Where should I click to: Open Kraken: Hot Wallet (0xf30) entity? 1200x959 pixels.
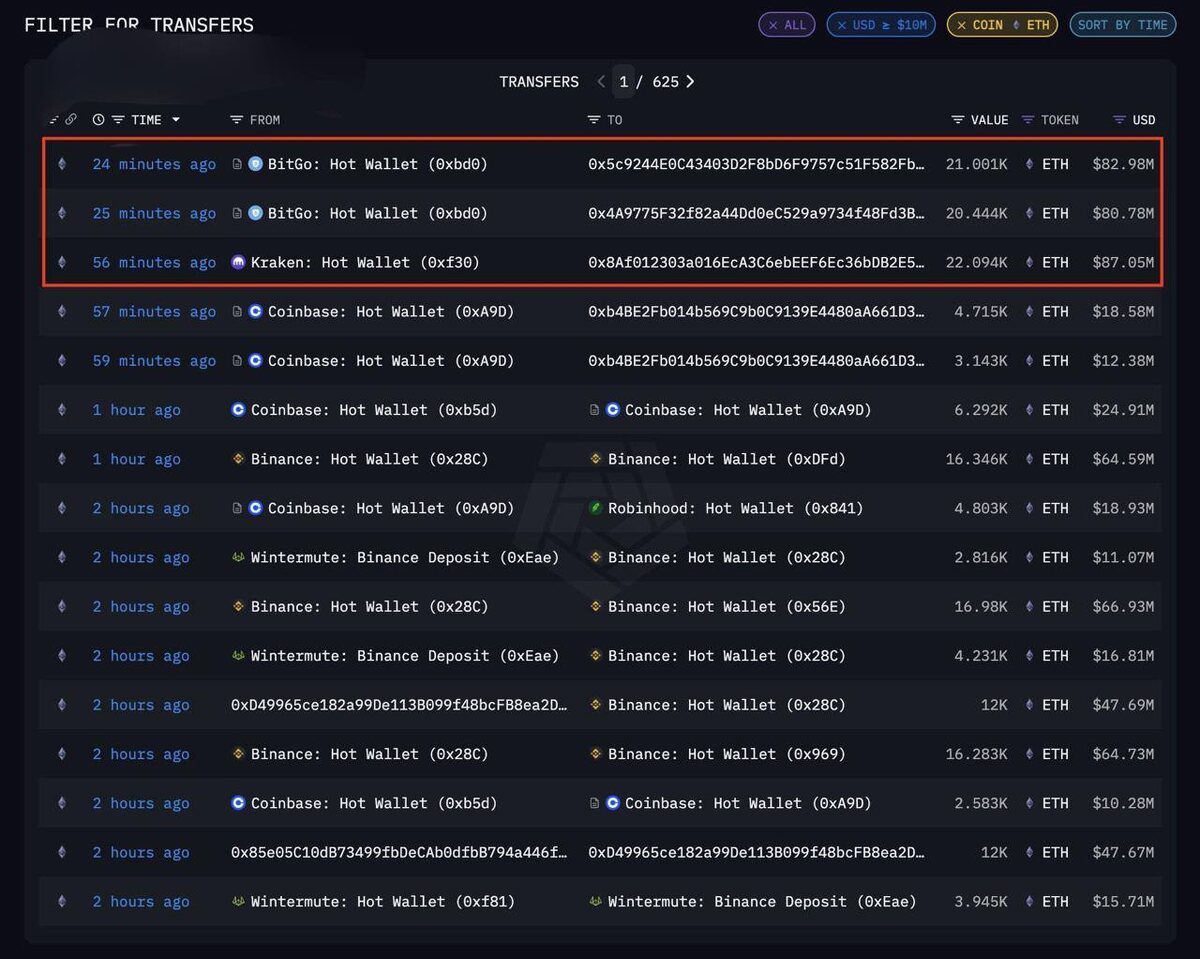(x=365, y=262)
